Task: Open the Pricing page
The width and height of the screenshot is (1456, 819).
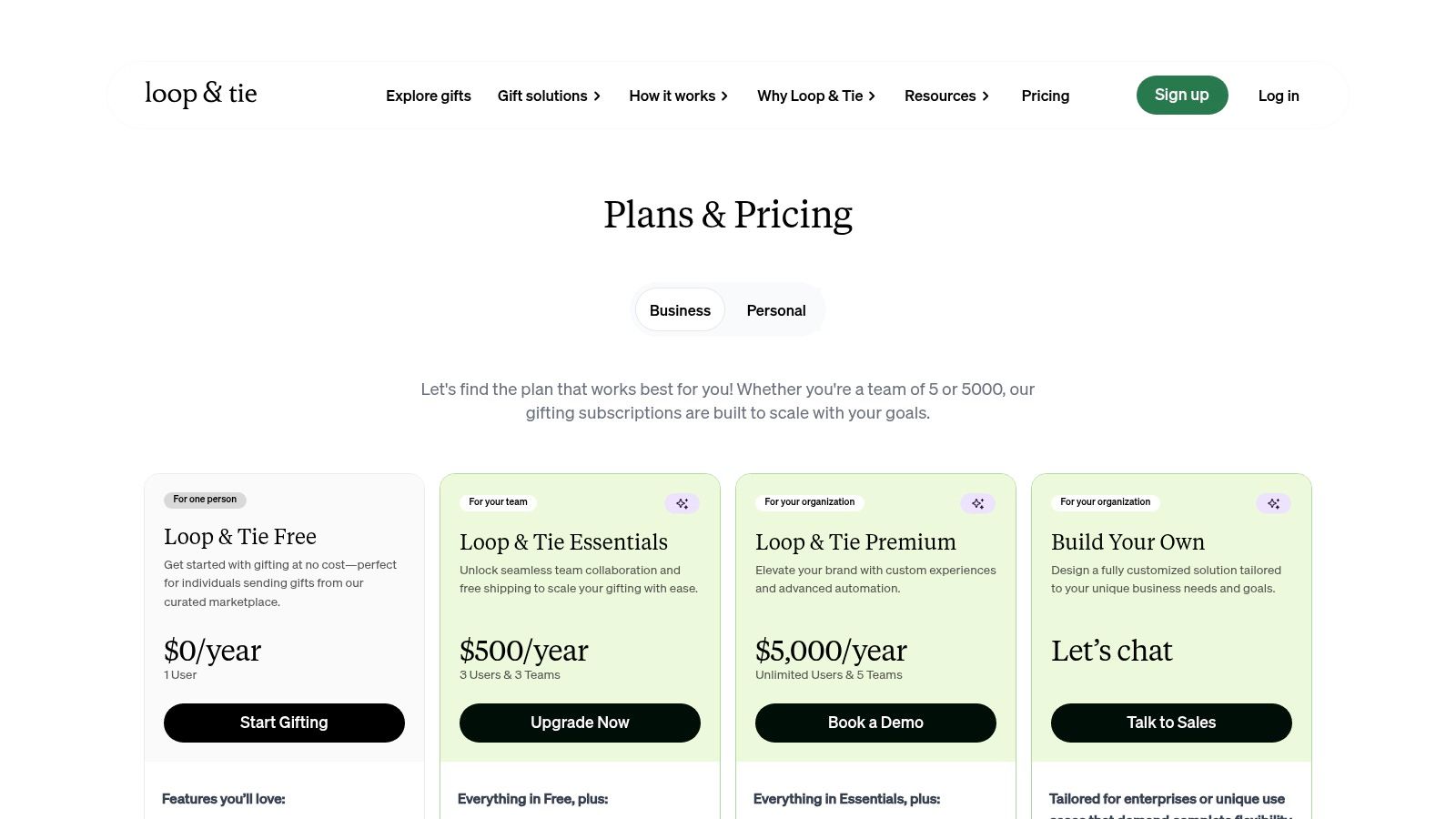Action: pos(1045,96)
